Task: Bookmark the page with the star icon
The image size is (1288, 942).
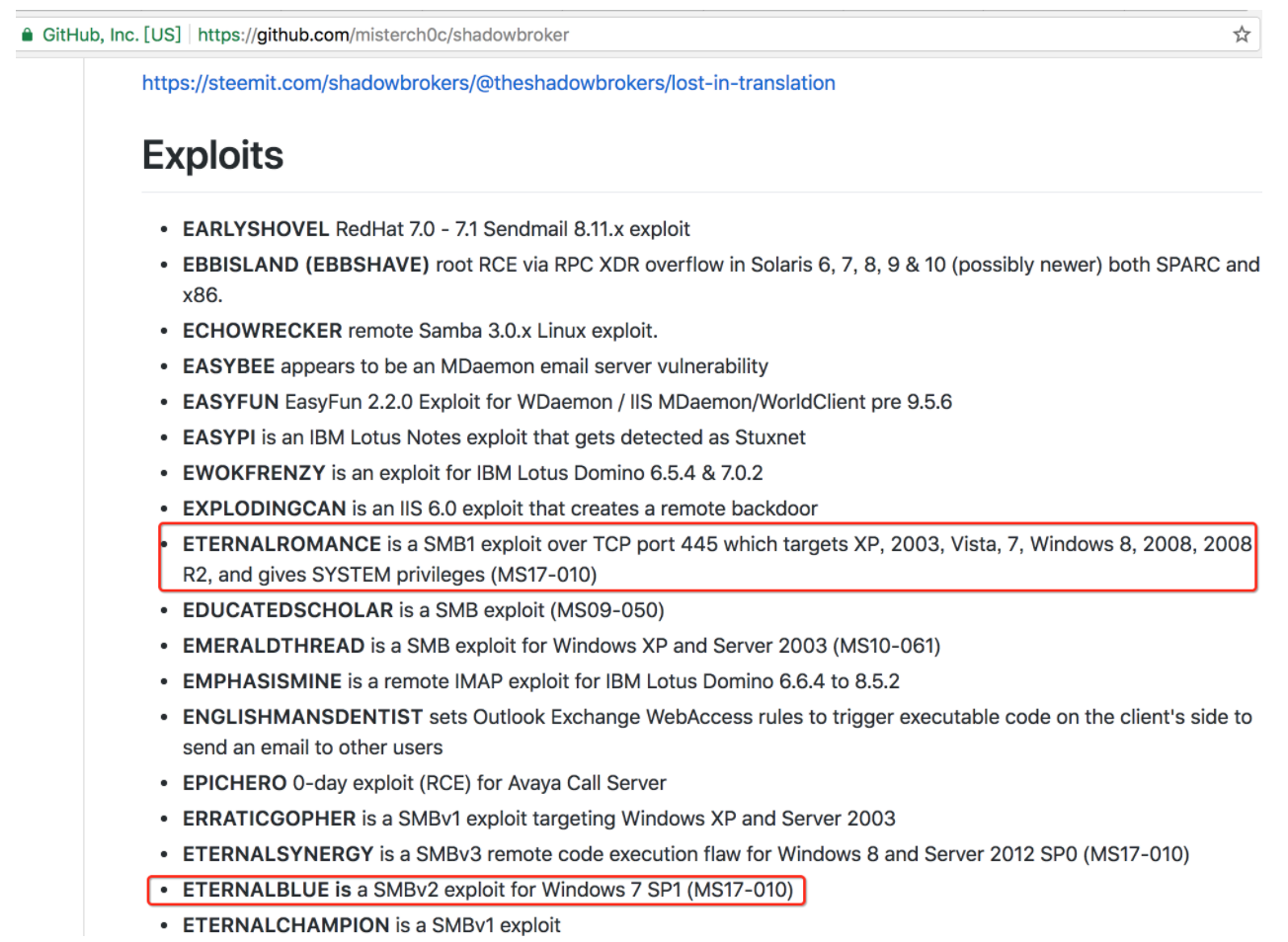Action: 1242,35
